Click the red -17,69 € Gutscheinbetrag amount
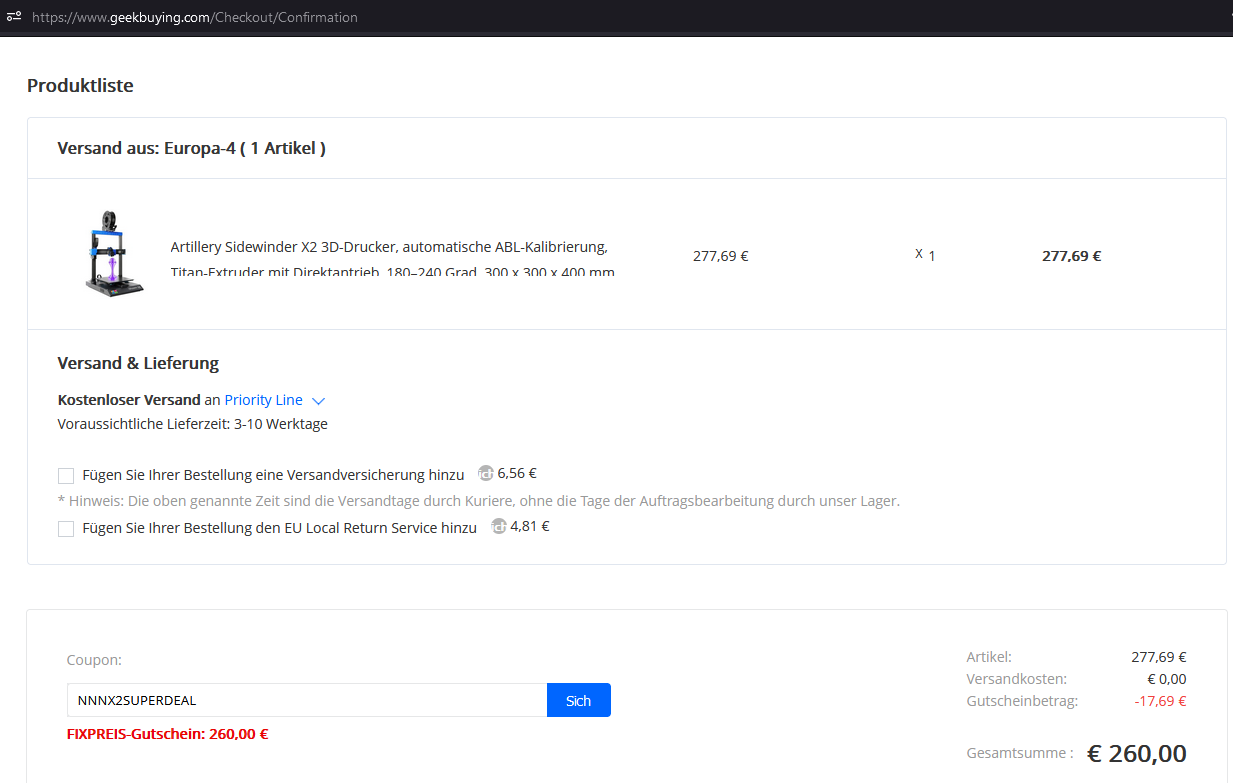Image resolution: width=1233 pixels, height=783 pixels. click(1160, 701)
